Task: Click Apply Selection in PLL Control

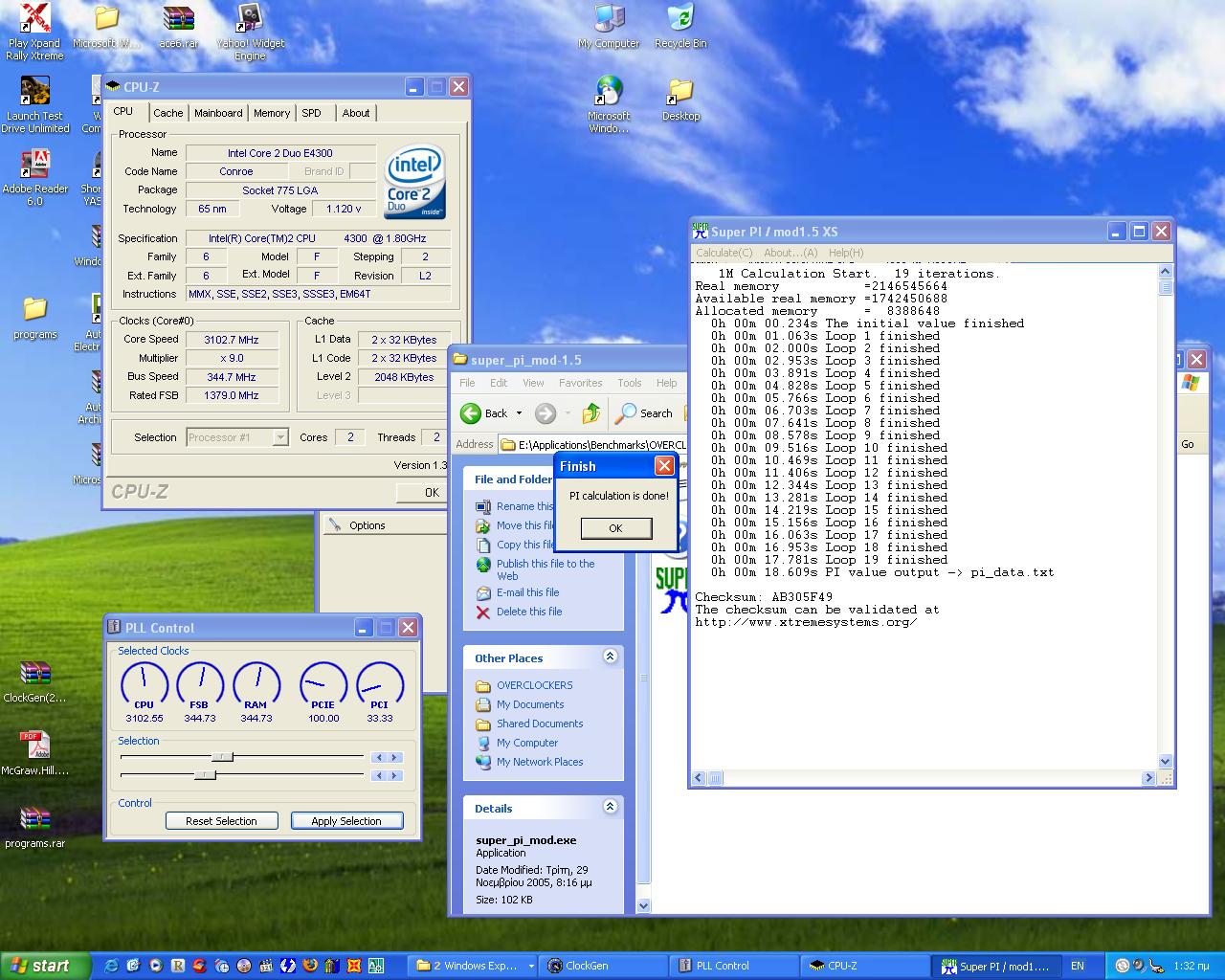Action: (346, 821)
